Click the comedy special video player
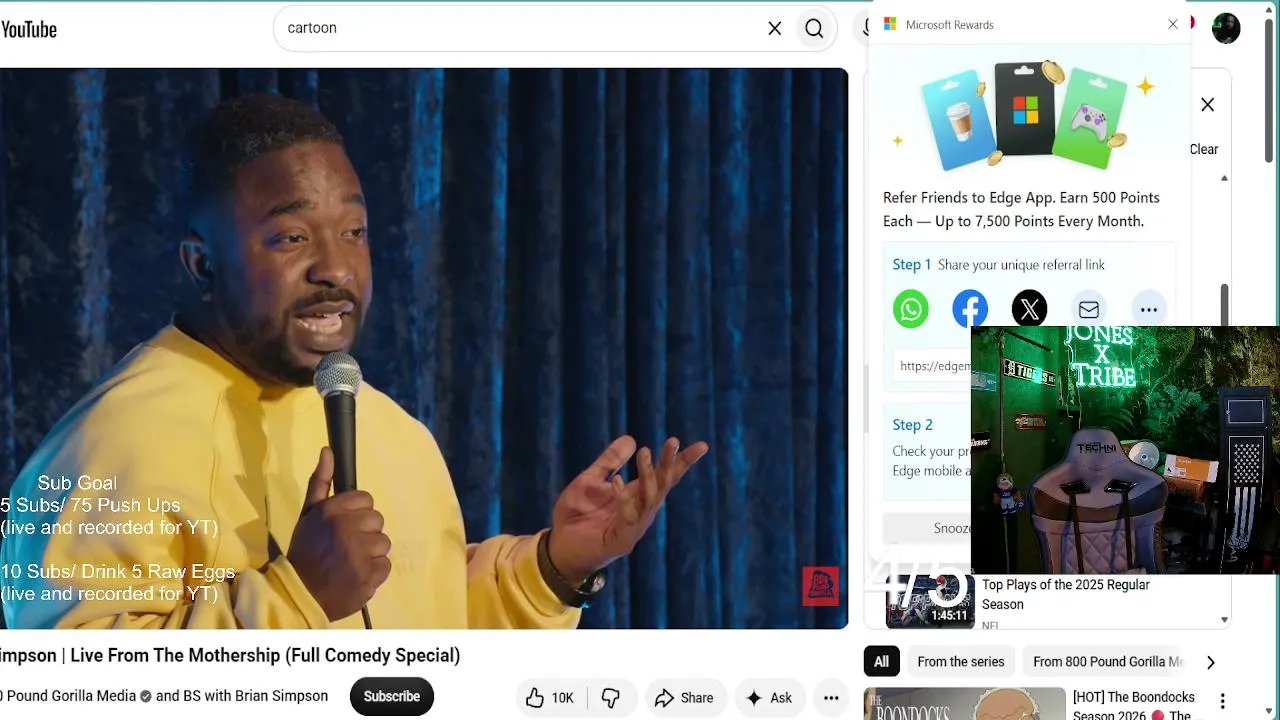 coord(424,349)
